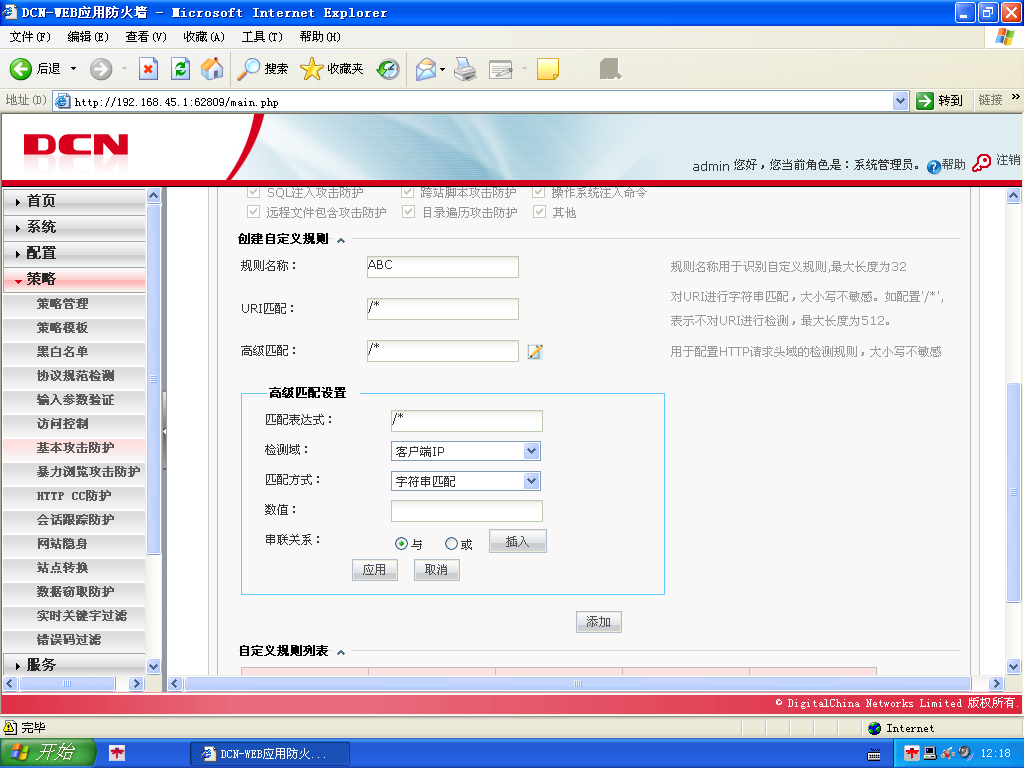Expand the 配置 sidebar menu
The width and height of the screenshot is (1024, 768).
(74, 253)
